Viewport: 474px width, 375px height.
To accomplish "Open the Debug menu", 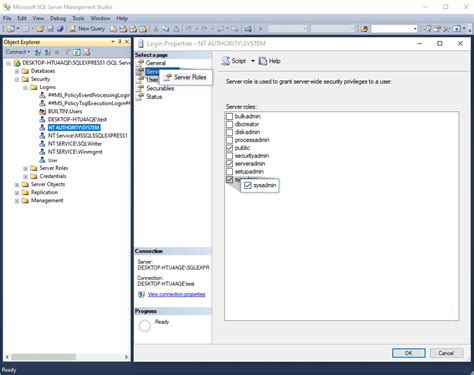I will pyautogui.click(x=58, y=18).
